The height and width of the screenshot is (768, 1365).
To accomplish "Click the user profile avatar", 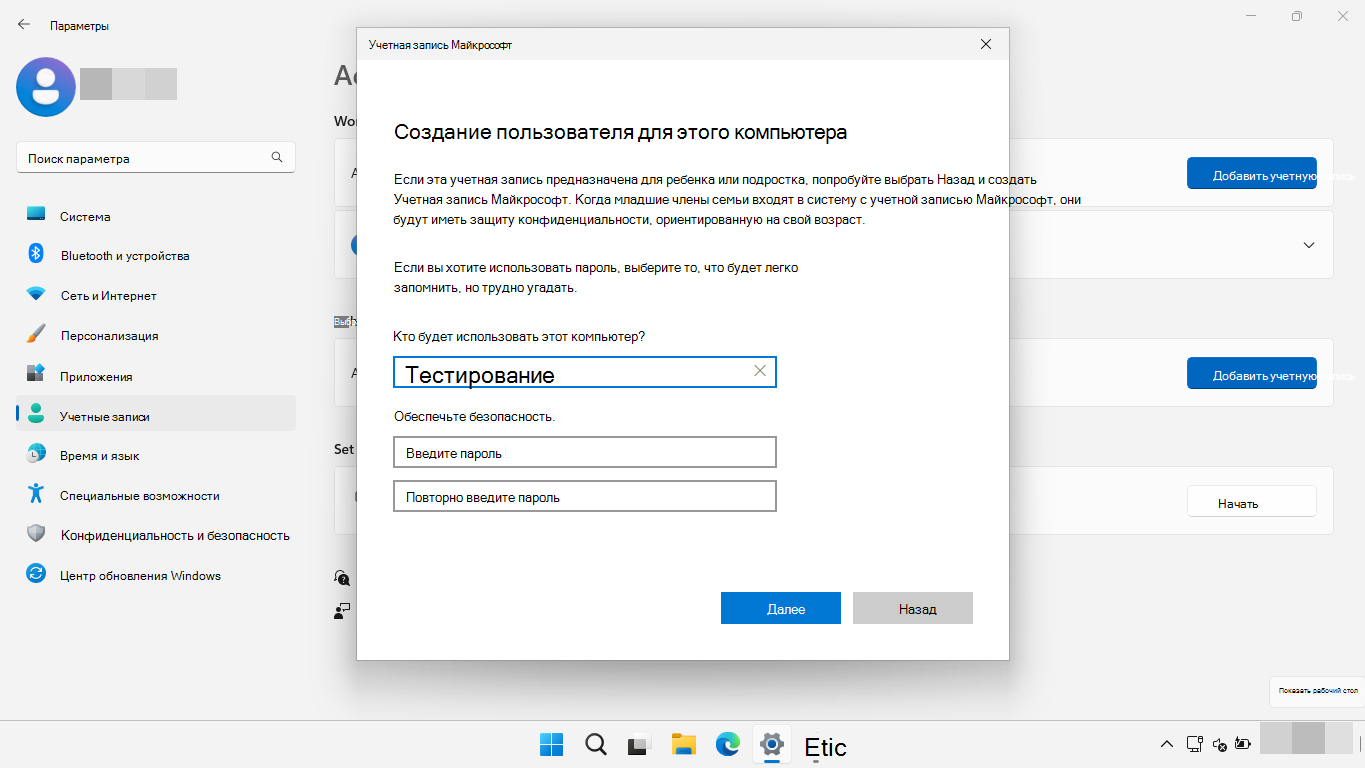I will pyautogui.click(x=46, y=87).
